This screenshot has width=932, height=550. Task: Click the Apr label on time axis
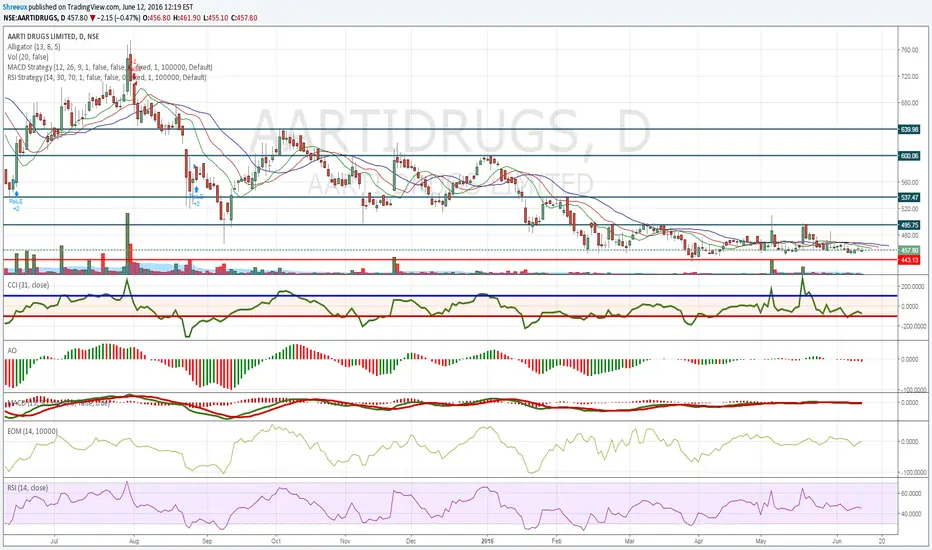(x=698, y=542)
